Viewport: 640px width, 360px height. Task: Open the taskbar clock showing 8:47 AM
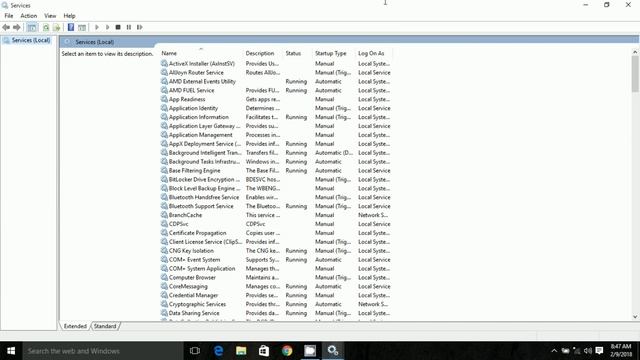coord(621,351)
